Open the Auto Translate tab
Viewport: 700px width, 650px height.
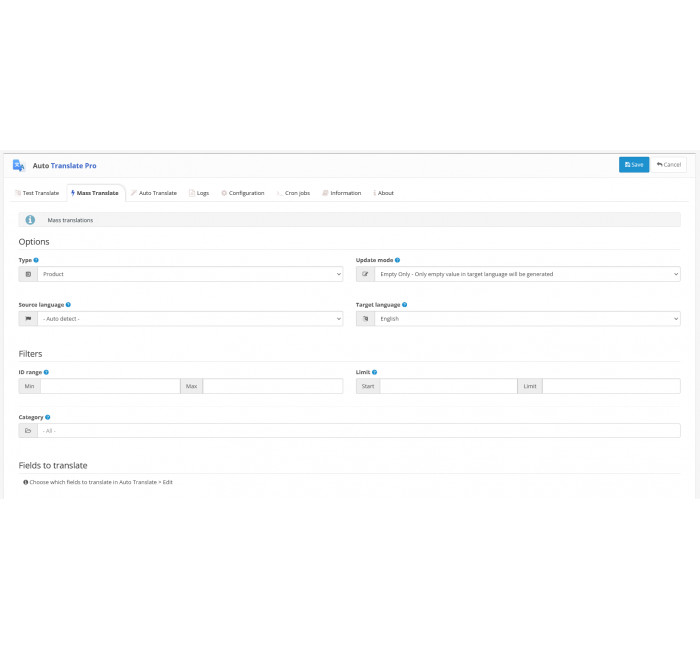pyautogui.click(x=154, y=193)
